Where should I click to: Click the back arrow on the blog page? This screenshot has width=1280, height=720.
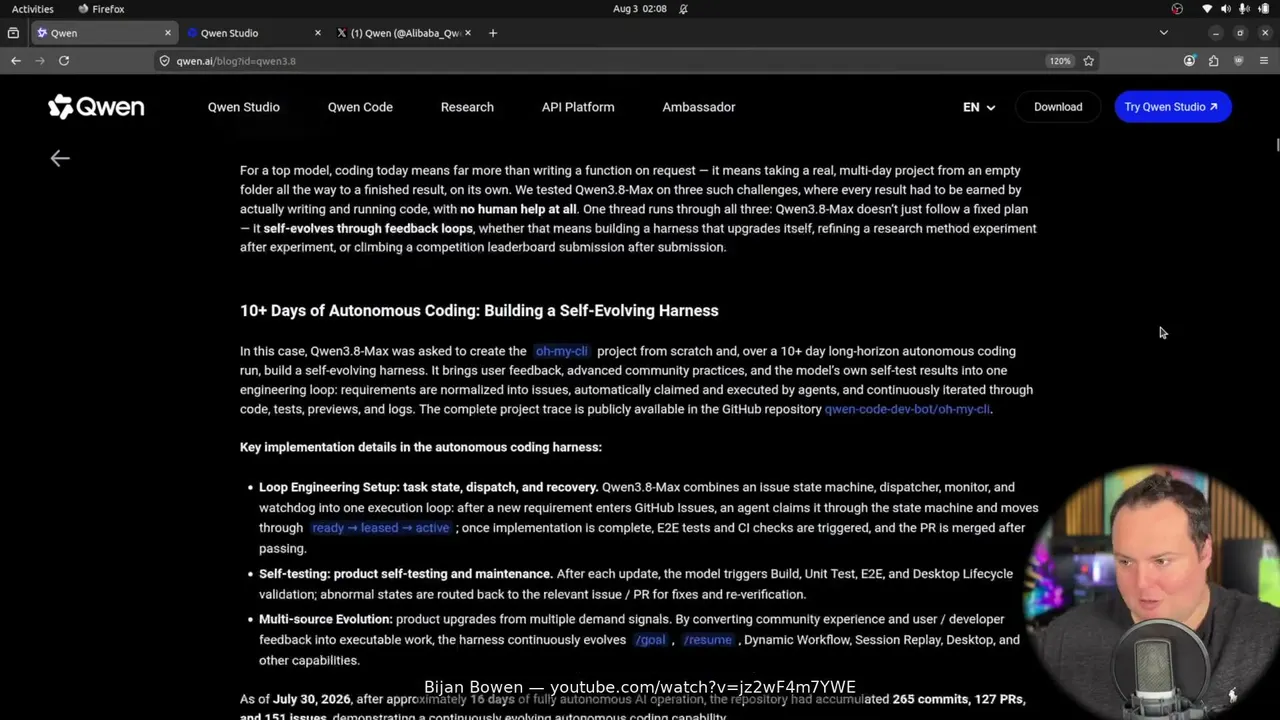(60, 158)
